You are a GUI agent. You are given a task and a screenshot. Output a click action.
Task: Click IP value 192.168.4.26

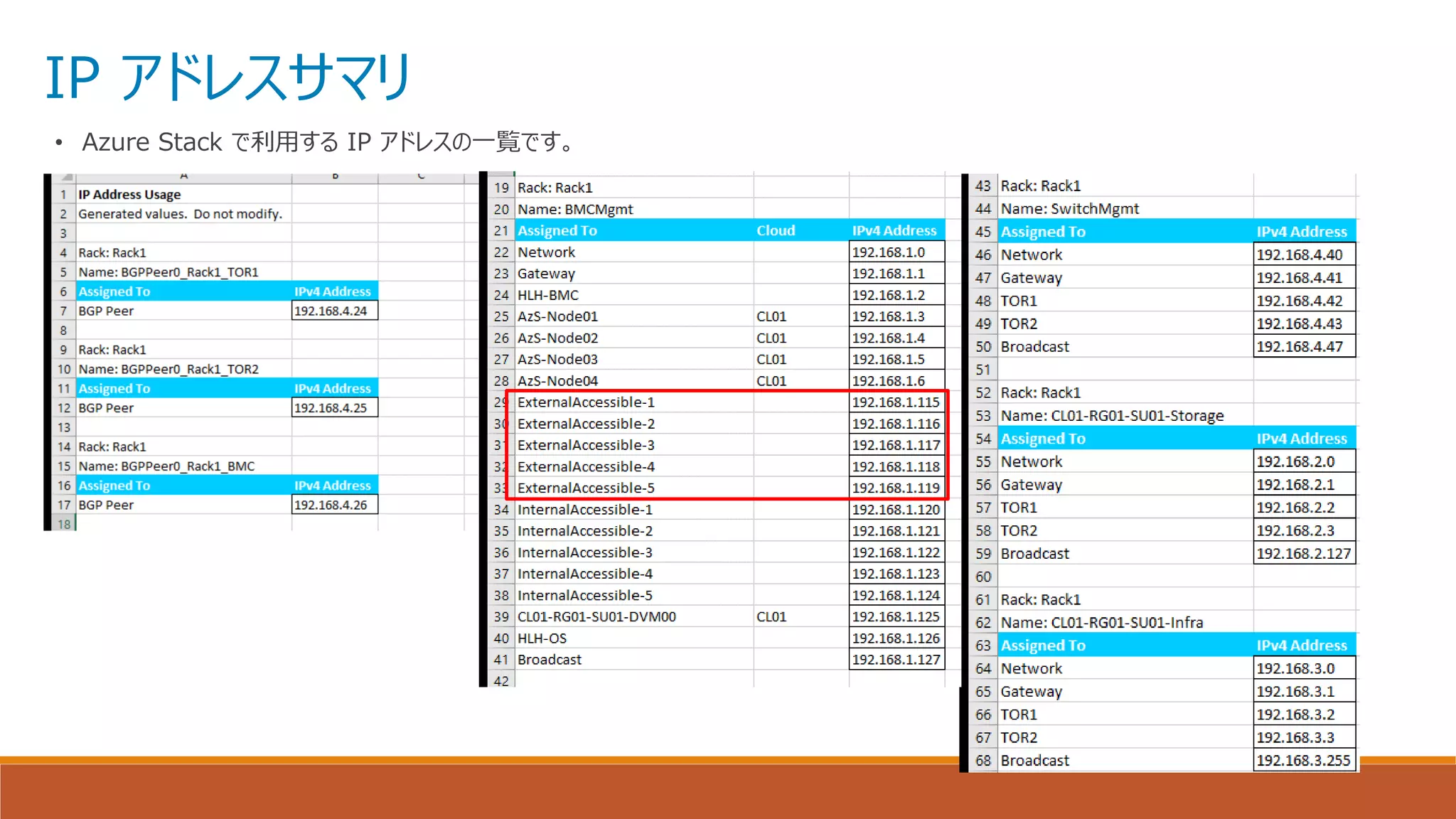334,505
